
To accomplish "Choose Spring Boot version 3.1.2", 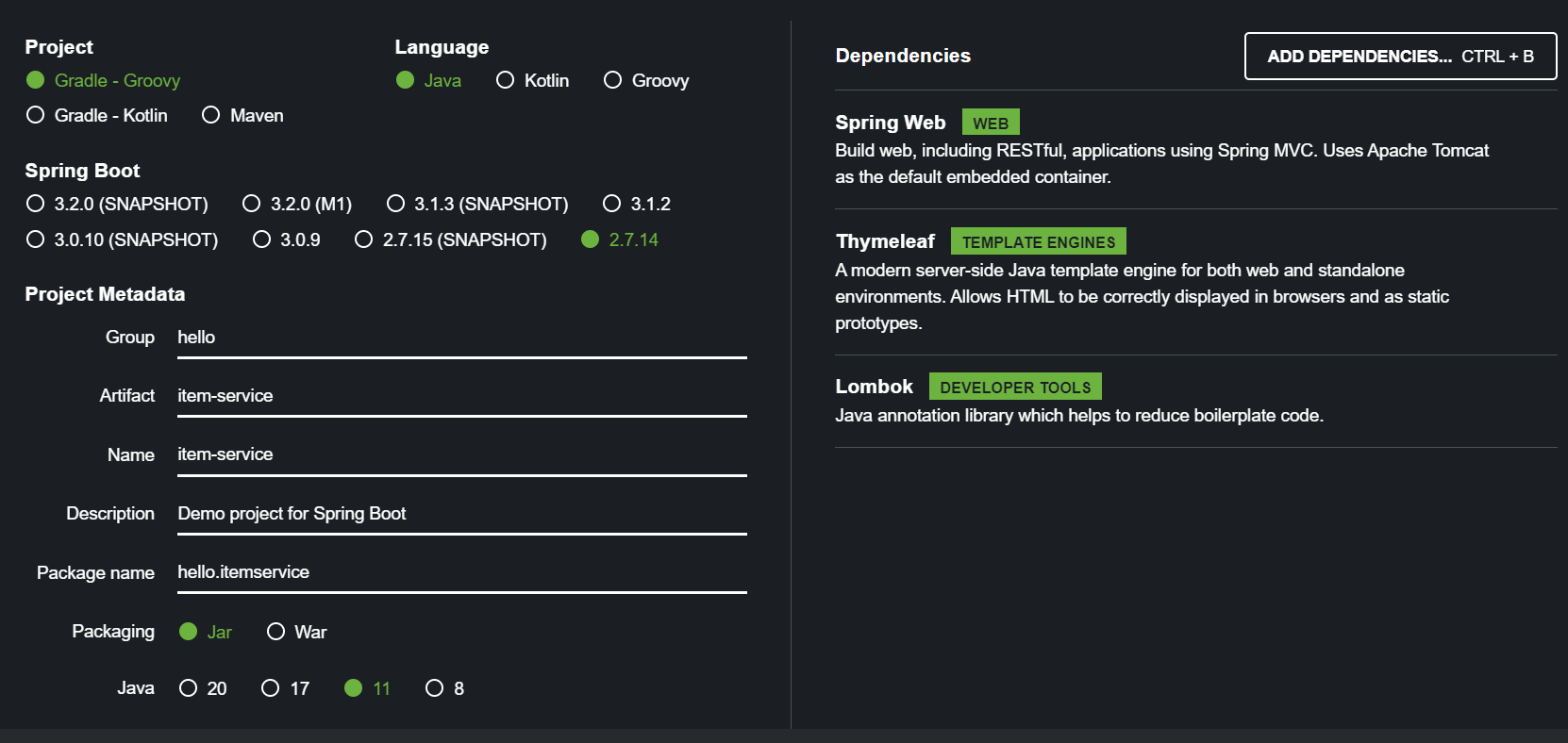I will click(638, 204).
